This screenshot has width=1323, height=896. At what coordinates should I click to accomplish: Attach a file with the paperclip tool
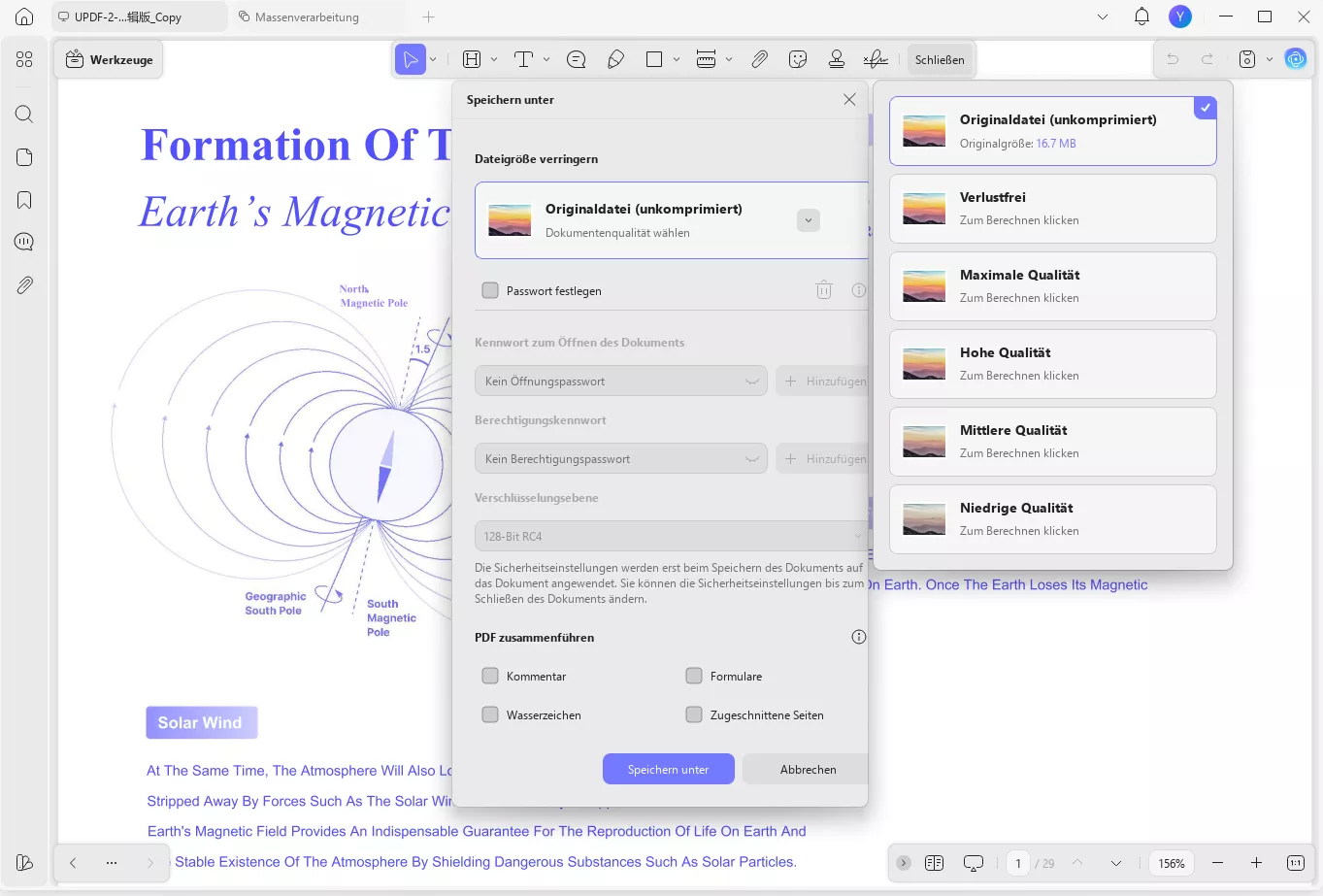759,59
